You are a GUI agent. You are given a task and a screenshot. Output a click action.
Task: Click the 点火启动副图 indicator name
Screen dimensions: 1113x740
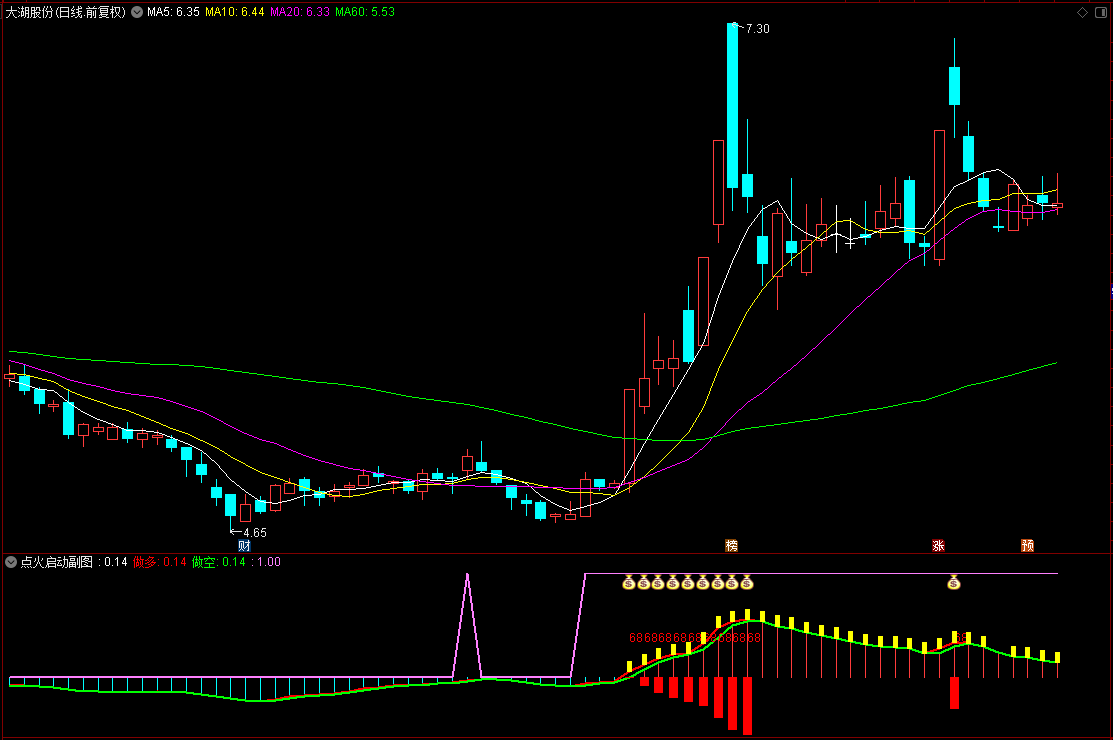pyautogui.click(x=56, y=562)
